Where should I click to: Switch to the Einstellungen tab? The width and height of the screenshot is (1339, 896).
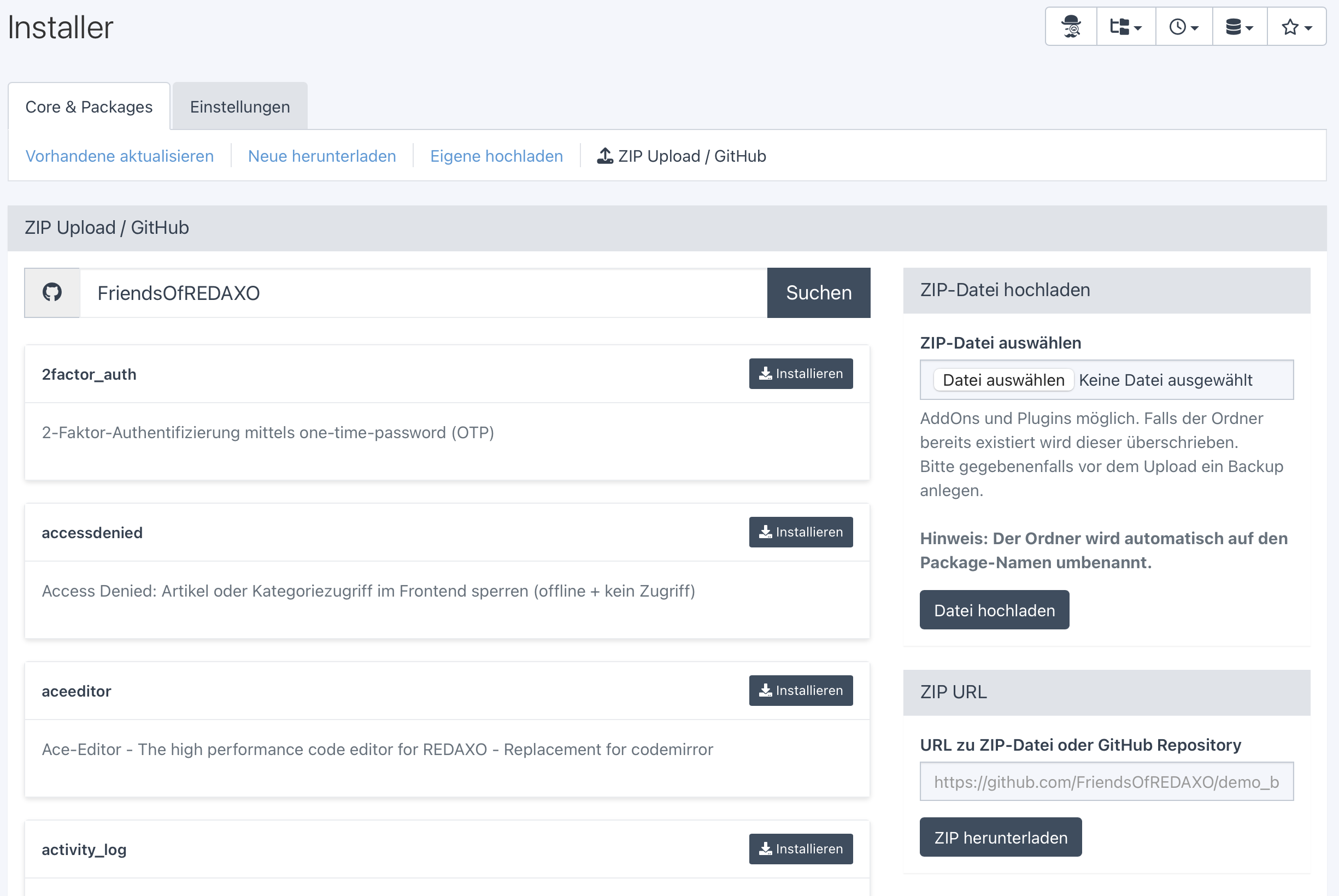pyautogui.click(x=240, y=107)
